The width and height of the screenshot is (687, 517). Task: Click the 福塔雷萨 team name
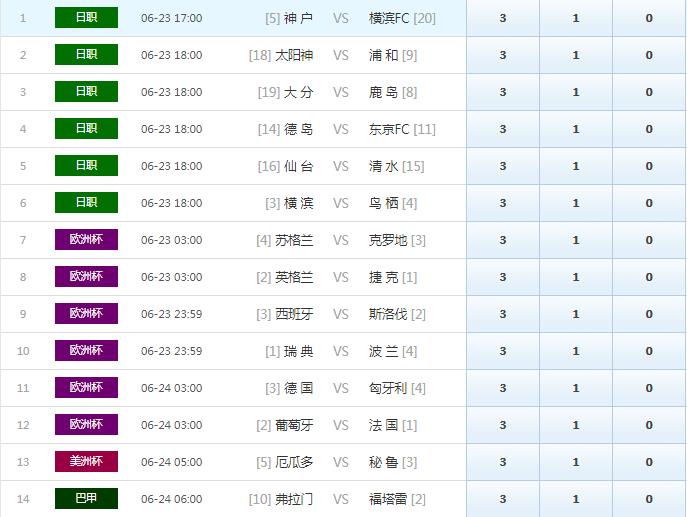[x=388, y=499]
